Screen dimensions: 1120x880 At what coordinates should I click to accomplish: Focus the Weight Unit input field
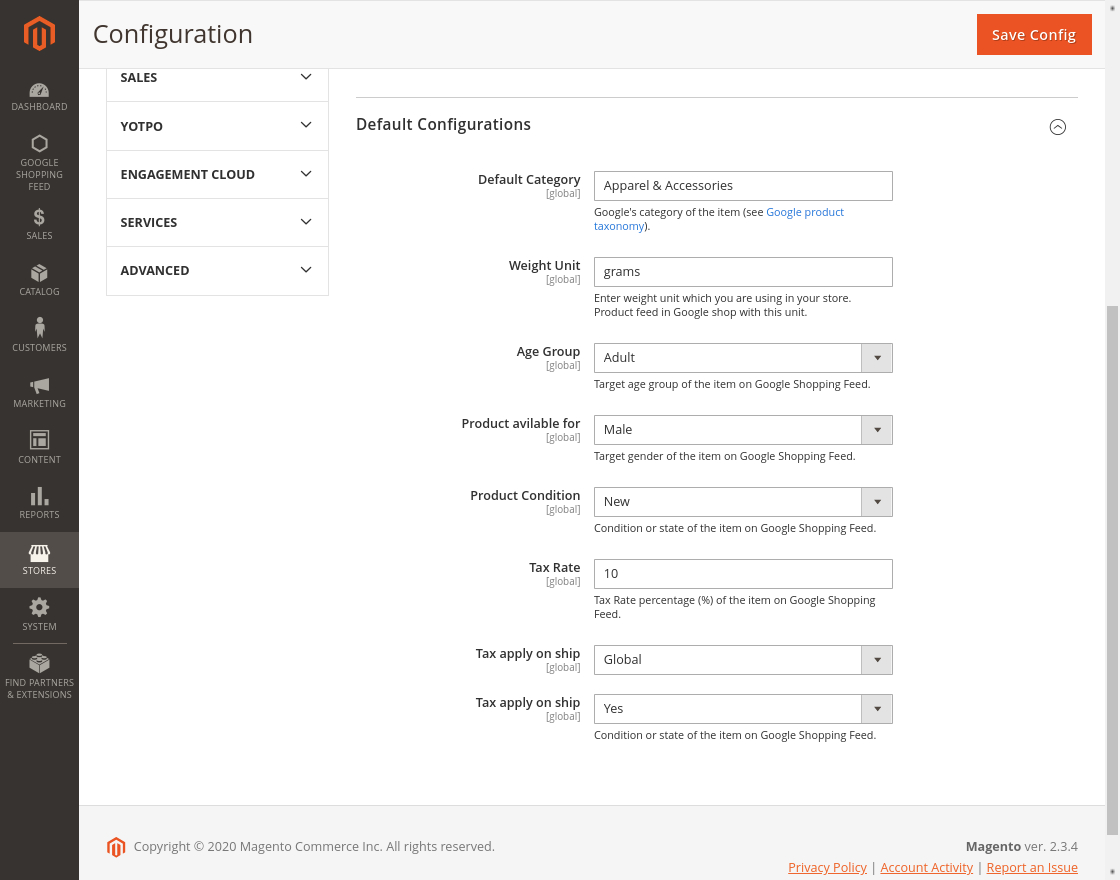(743, 272)
